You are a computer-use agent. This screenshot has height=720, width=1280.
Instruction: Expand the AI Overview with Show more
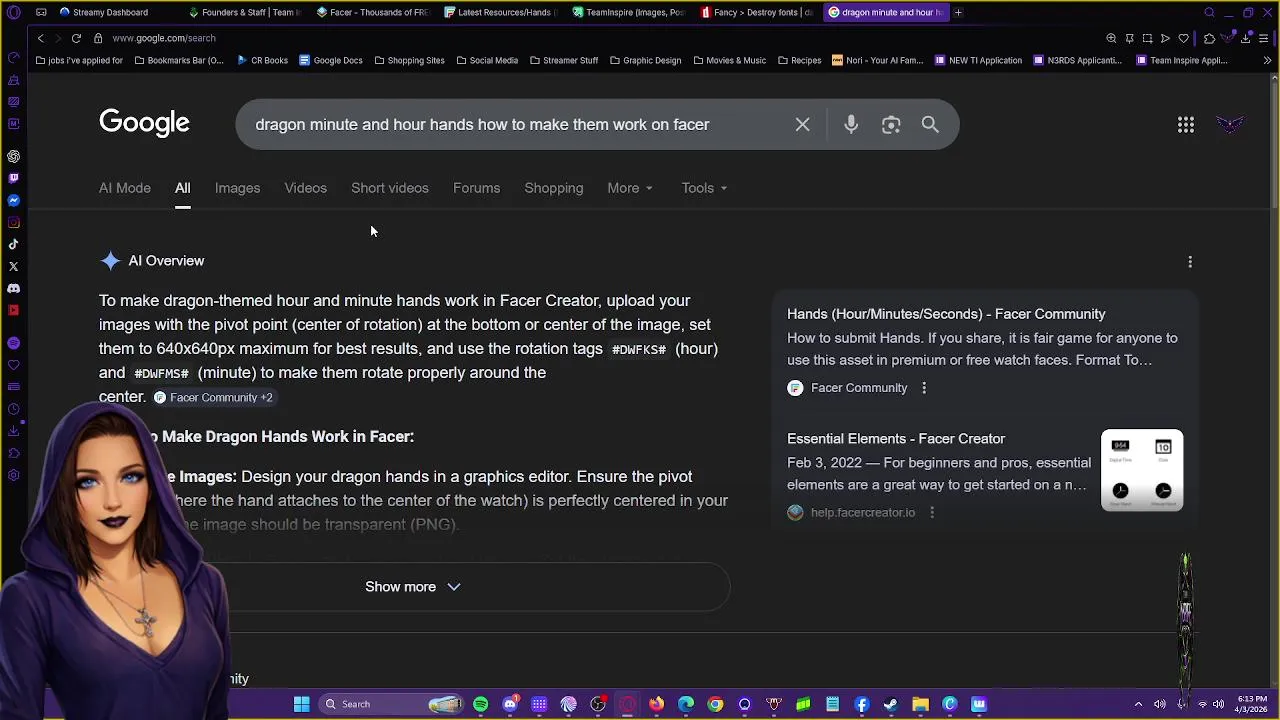pyautogui.click(x=413, y=587)
